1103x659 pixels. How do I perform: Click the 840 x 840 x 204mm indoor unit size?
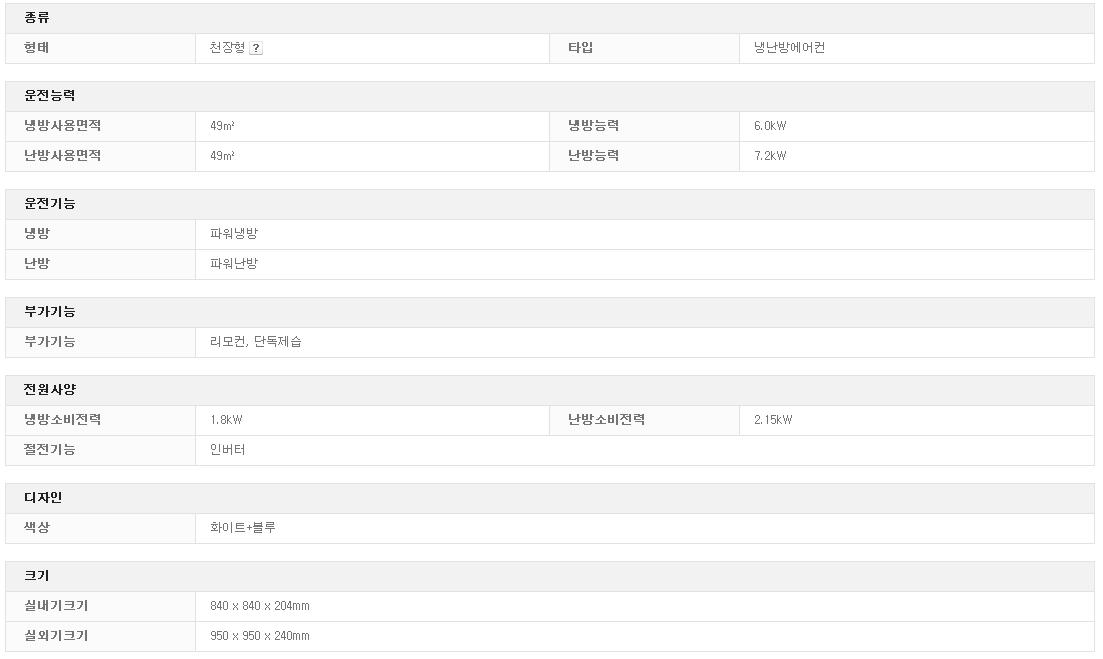tap(260, 606)
